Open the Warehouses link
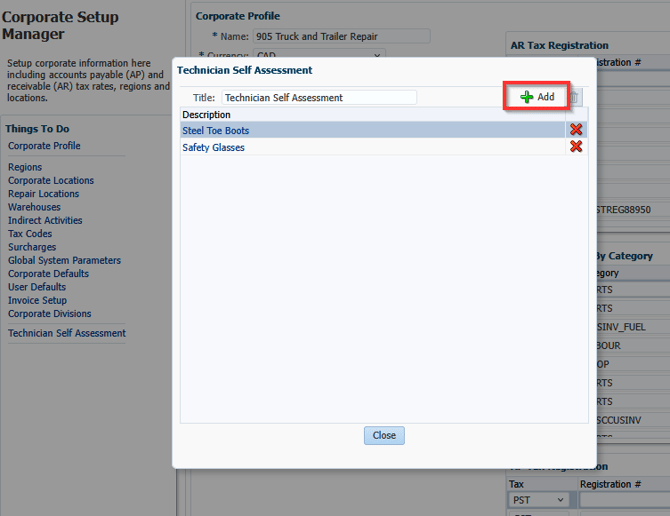670x516 pixels. point(34,207)
